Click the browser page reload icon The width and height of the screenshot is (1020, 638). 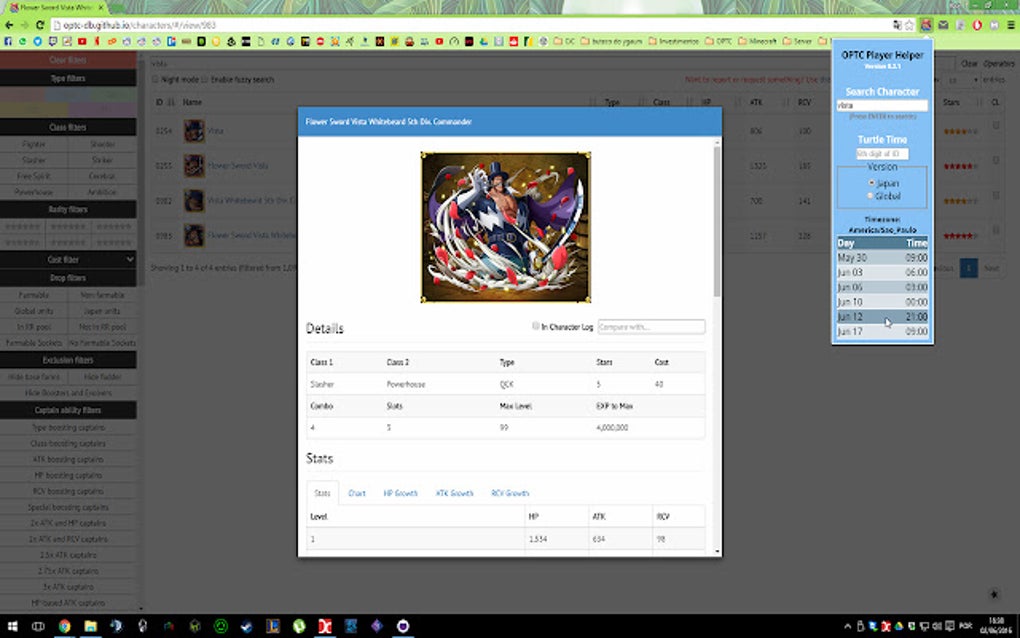pyautogui.click(x=40, y=26)
